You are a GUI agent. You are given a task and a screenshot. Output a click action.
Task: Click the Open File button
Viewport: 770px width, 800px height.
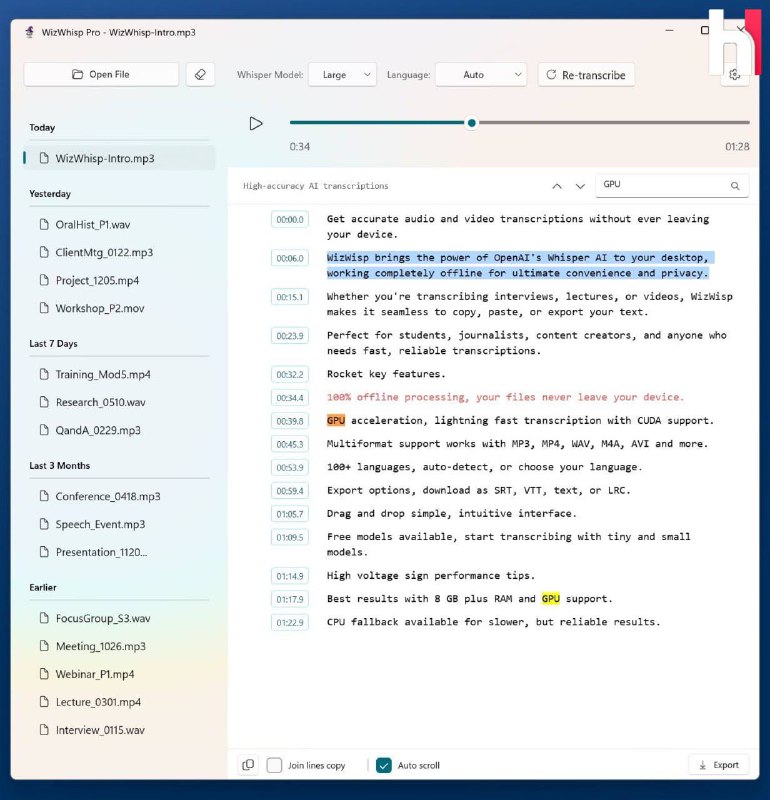(101, 74)
